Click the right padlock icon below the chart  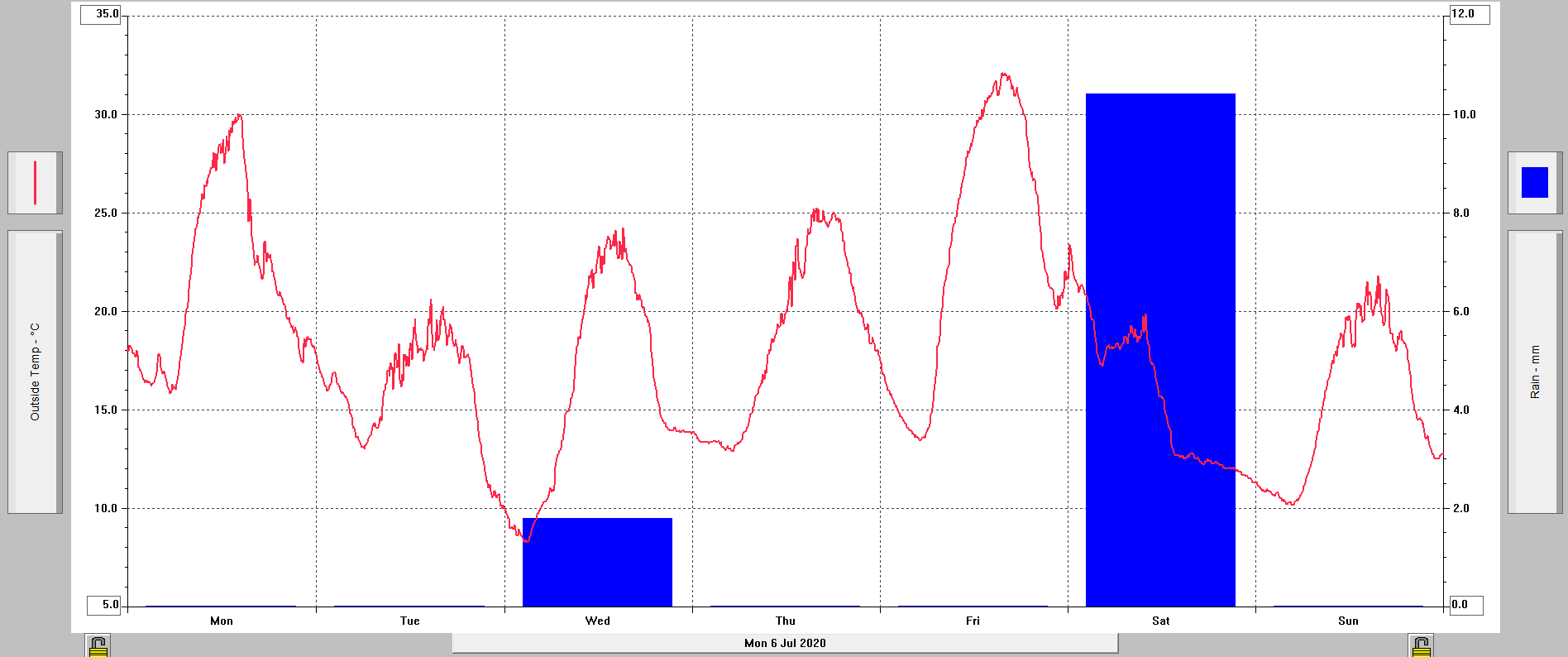[1421, 645]
